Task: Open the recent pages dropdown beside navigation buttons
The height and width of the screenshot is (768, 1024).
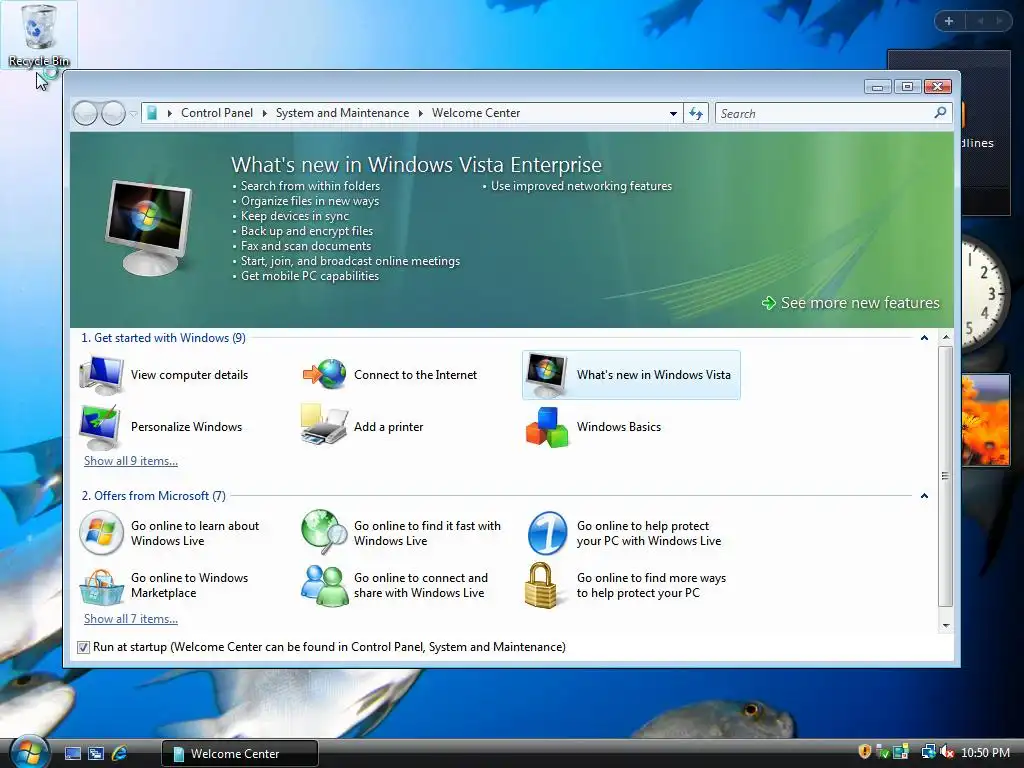Action: coord(133,114)
